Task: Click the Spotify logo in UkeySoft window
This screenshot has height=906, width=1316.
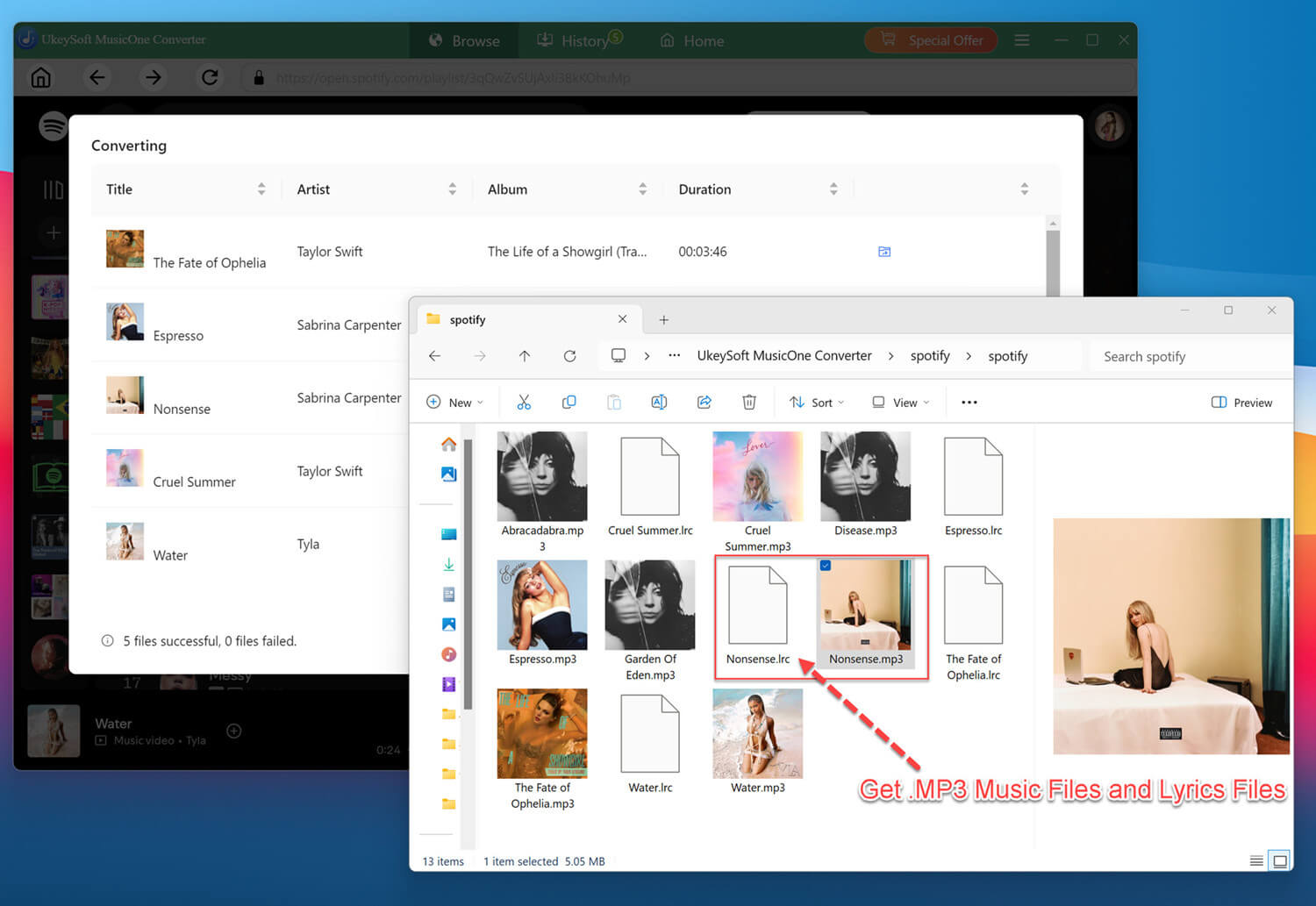Action: tap(54, 125)
